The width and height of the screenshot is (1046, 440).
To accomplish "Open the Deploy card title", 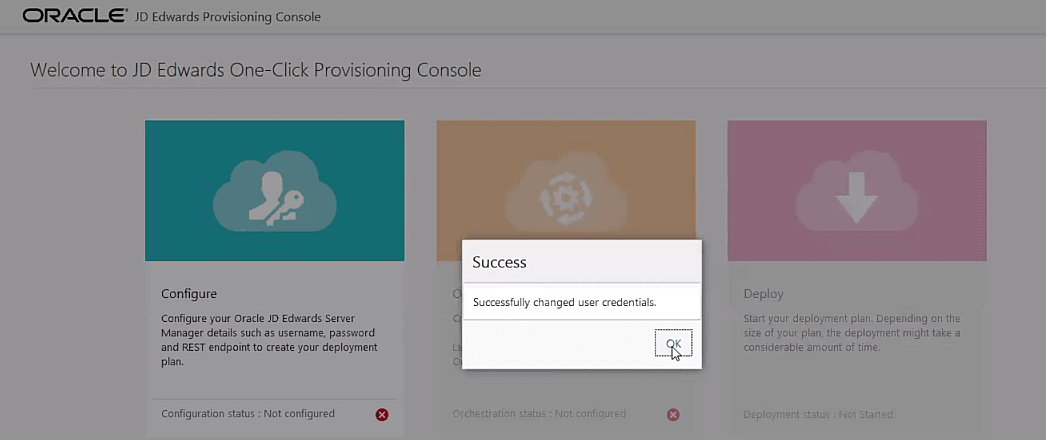I will 763,293.
